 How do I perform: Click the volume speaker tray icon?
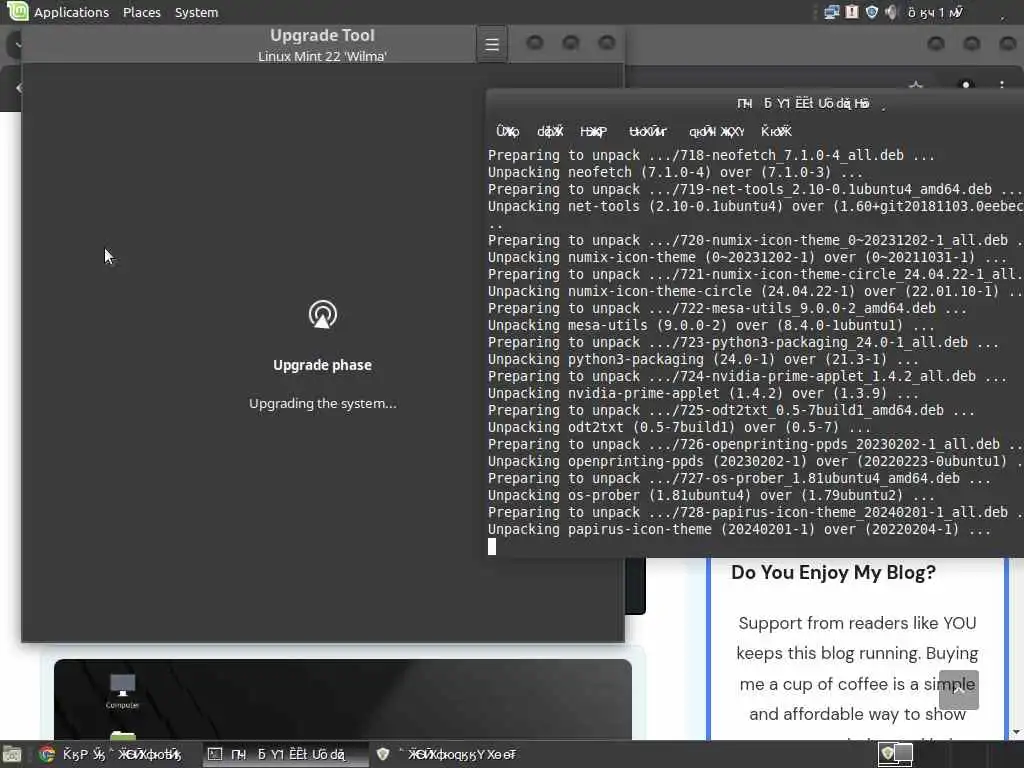[891, 12]
